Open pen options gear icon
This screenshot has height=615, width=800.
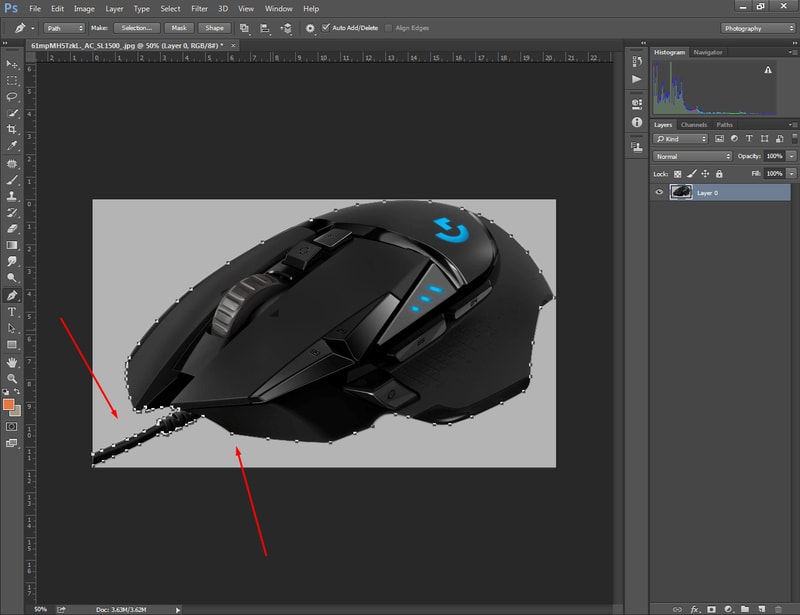tap(310, 28)
